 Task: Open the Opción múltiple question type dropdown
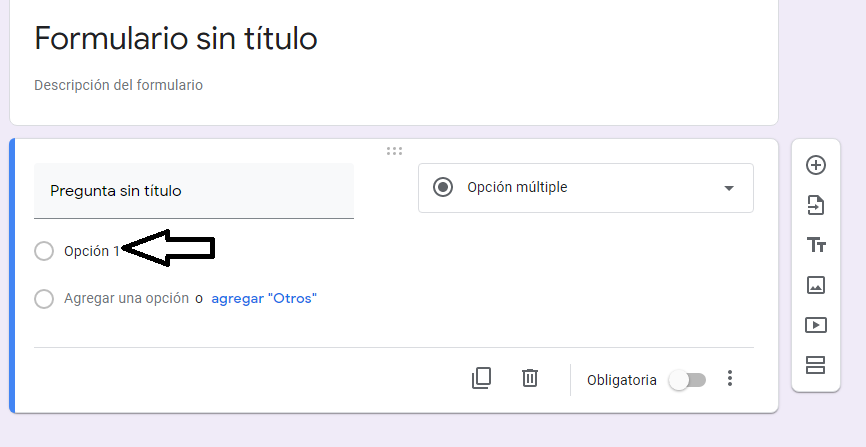[586, 188]
